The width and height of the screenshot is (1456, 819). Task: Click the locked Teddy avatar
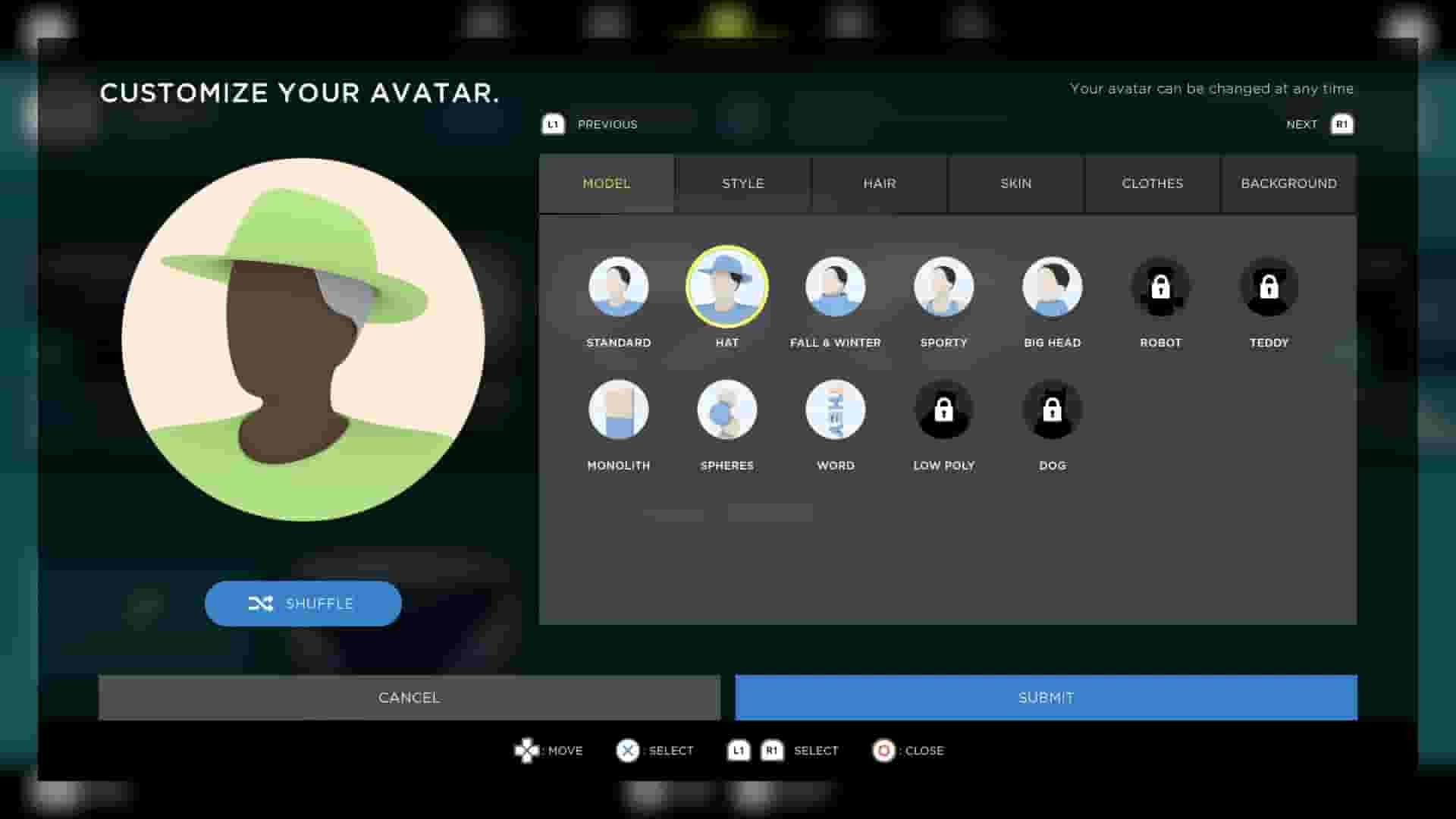[1269, 287]
